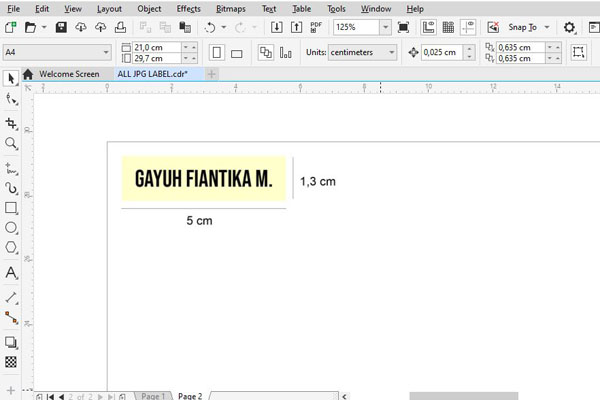Click the Quick customize plus button
This screenshot has height=400, width=600.
pyautogui.click(x=11, y=390)
